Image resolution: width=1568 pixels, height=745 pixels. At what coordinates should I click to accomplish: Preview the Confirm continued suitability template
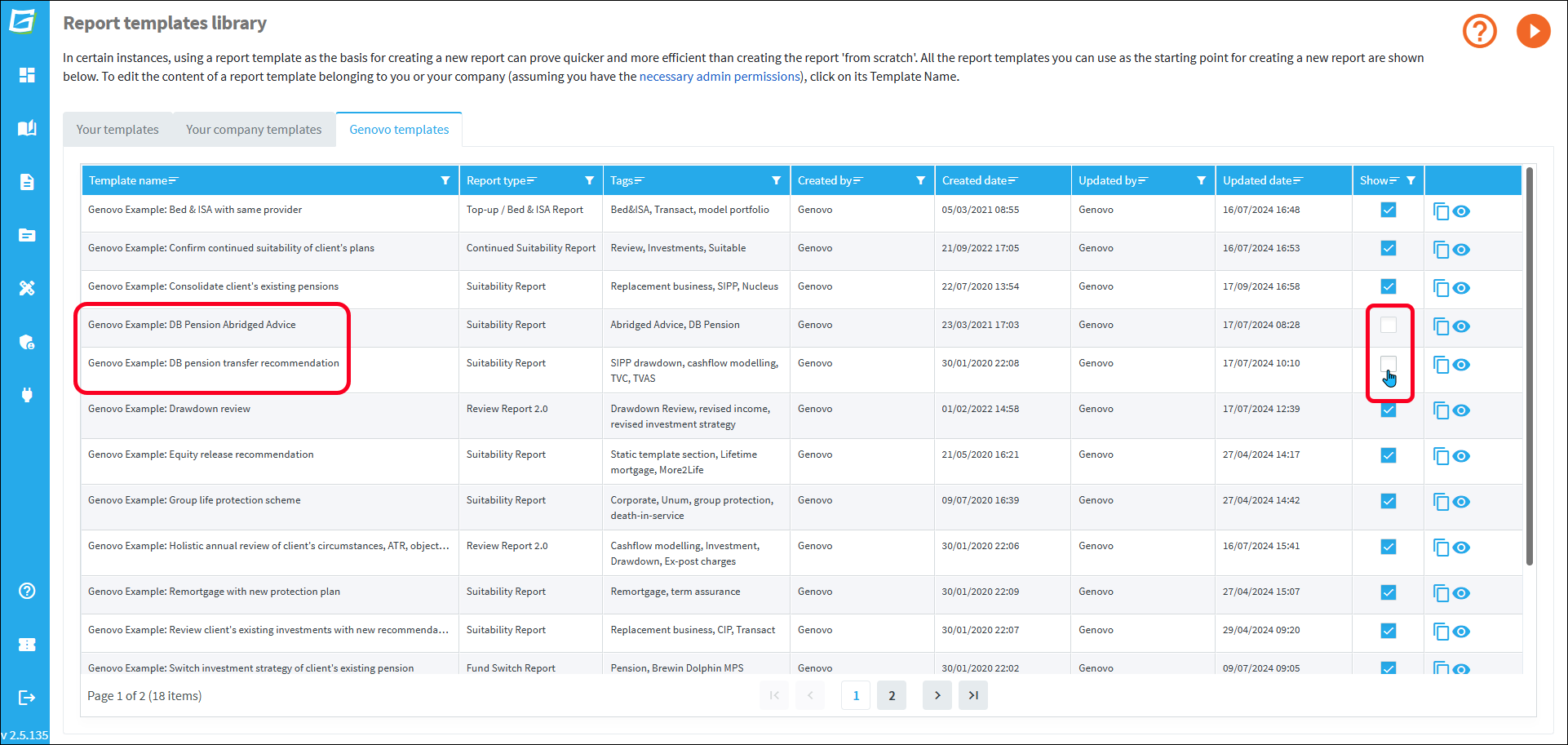(1461, 250)
